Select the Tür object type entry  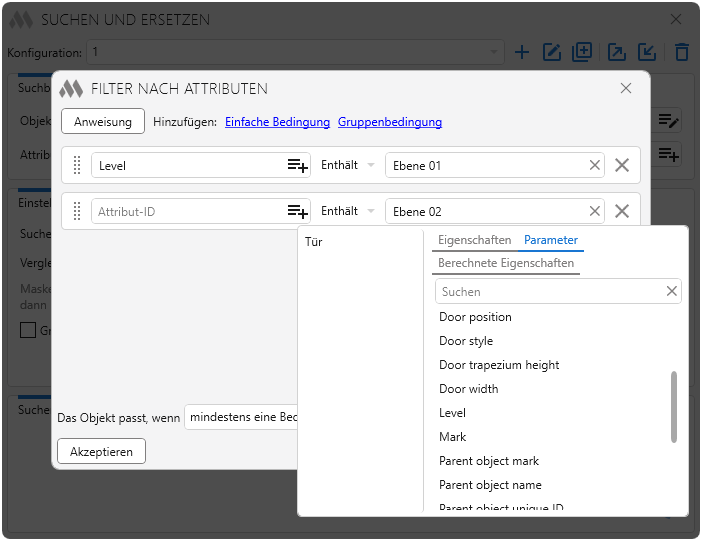click(314, 242)
